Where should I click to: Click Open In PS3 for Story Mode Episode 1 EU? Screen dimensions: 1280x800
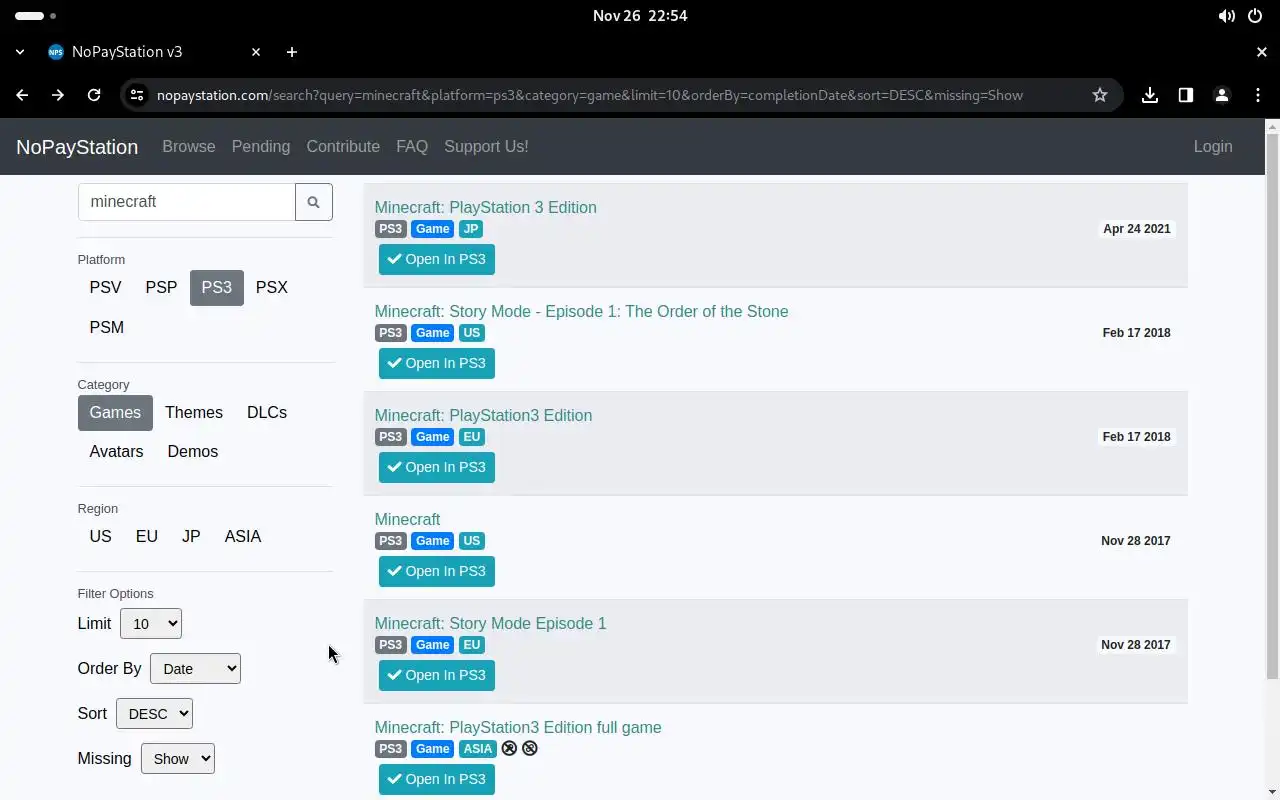click(x=437, y=675)
